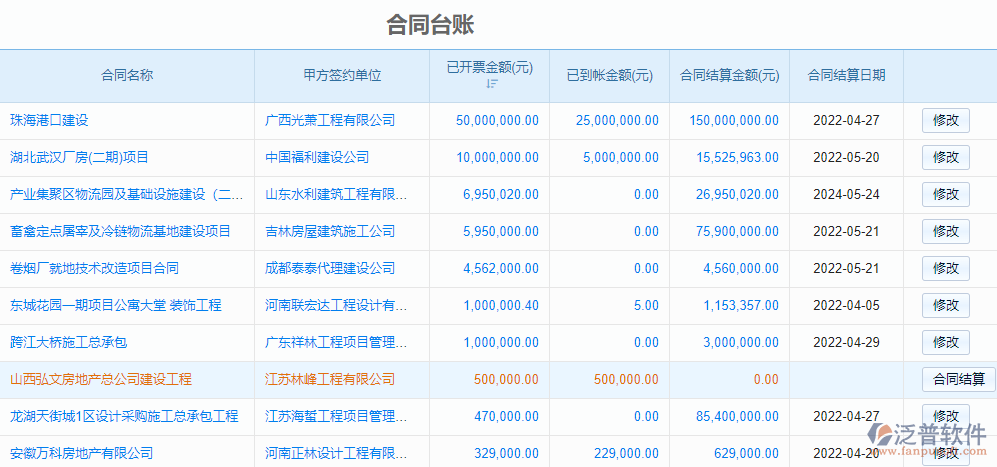Open the 畜禽定点屠宰及冷链物流基地建设项目 contract
997x467 pixels.
pyautogui.click(x=120, y=231)
